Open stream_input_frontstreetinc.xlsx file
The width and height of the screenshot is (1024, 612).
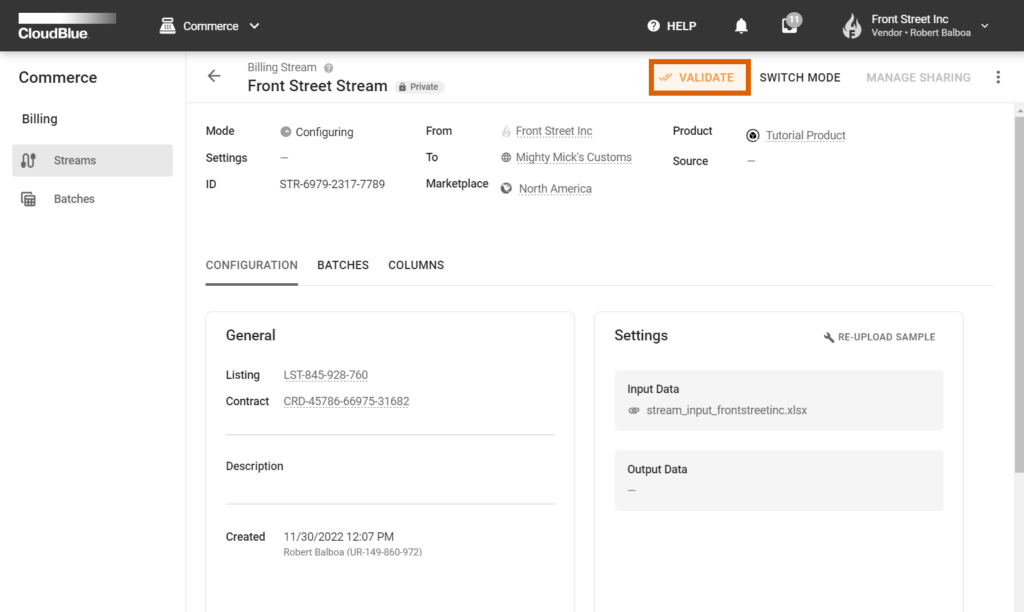click(726, 410)
